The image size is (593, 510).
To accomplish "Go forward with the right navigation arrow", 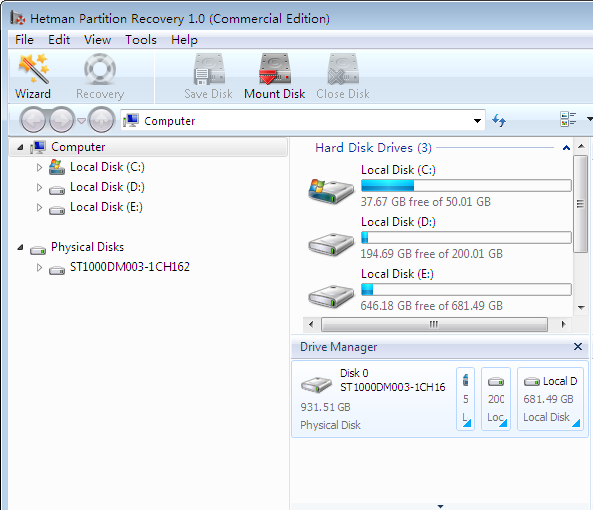I will coord(62,120).
